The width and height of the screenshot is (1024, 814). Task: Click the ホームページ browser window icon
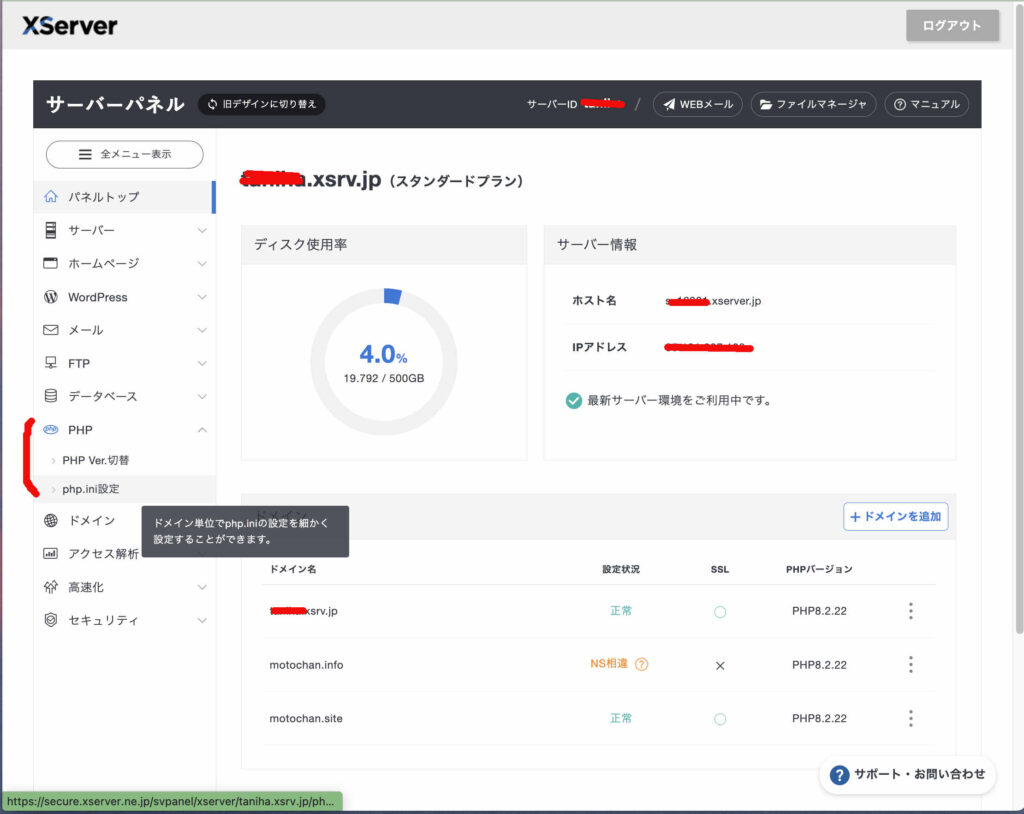click(x=50, y=263)
